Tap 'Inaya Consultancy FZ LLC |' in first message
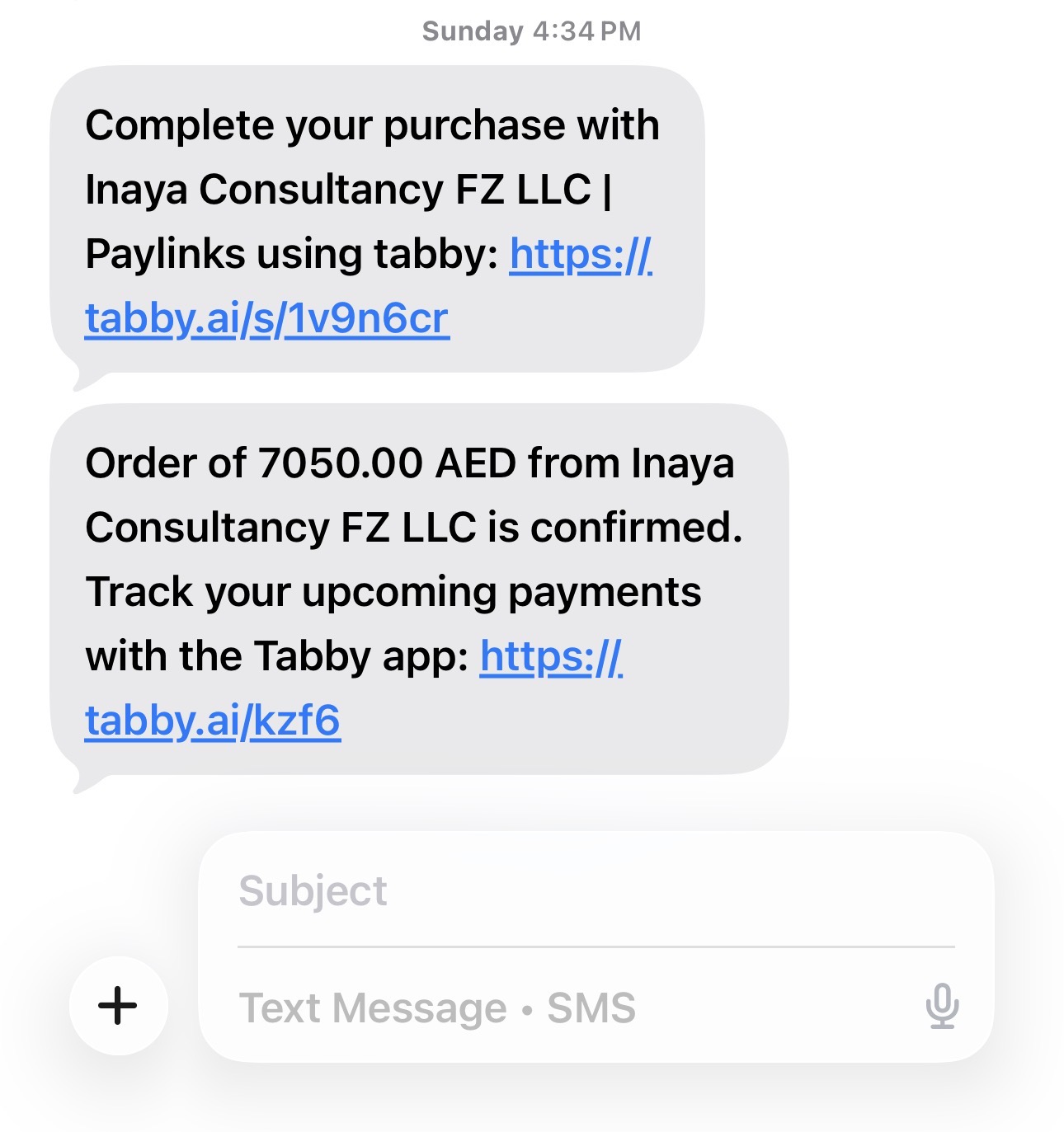 tap(349, 190)
